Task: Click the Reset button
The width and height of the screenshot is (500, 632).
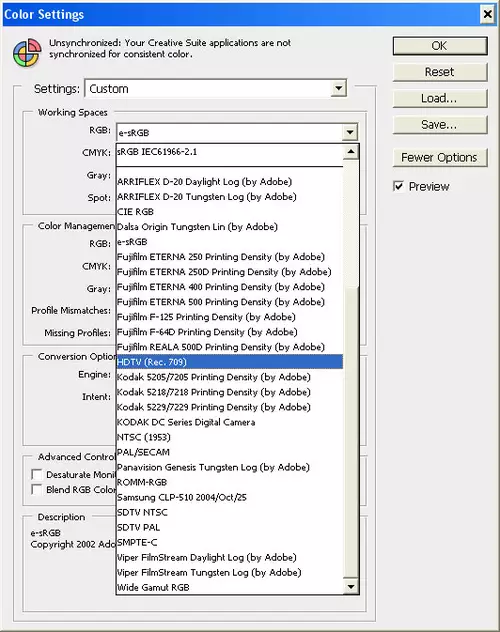Action: (x=440, y=72)
